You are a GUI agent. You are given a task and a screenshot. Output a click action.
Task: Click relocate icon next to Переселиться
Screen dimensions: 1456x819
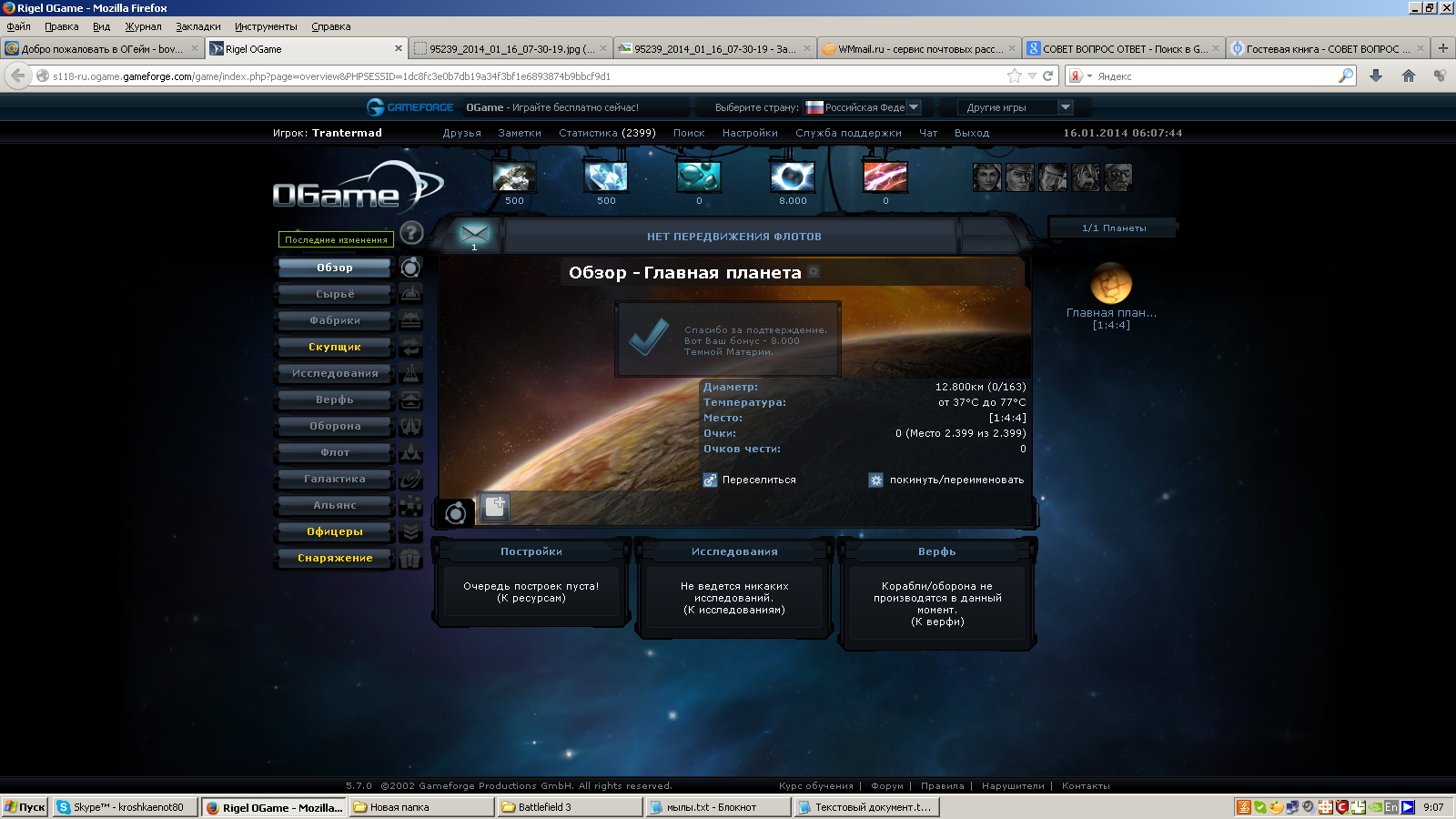coord(710,480)
